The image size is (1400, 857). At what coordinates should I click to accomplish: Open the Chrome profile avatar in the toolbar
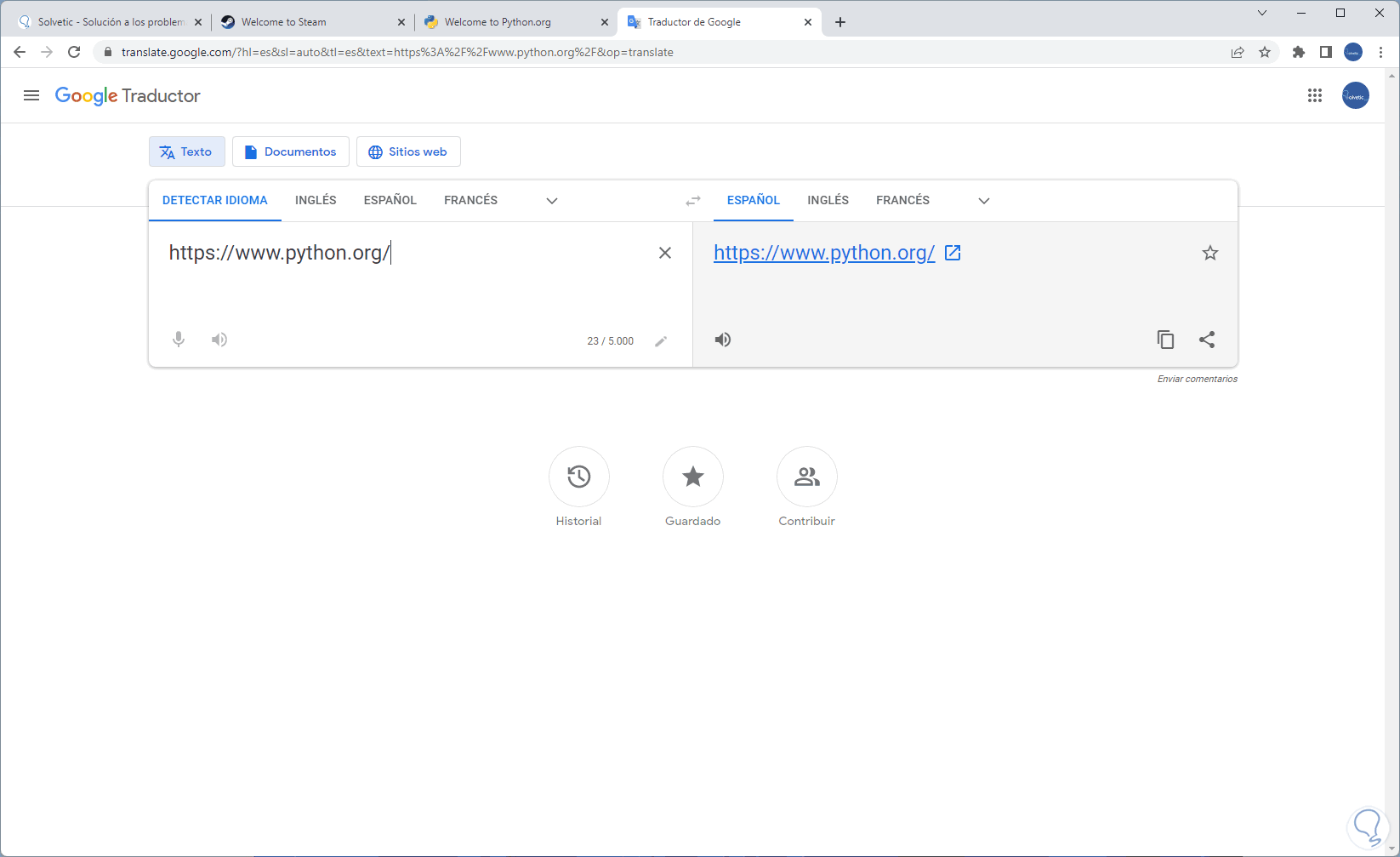pyautogui.click(x=1353, y=52)
